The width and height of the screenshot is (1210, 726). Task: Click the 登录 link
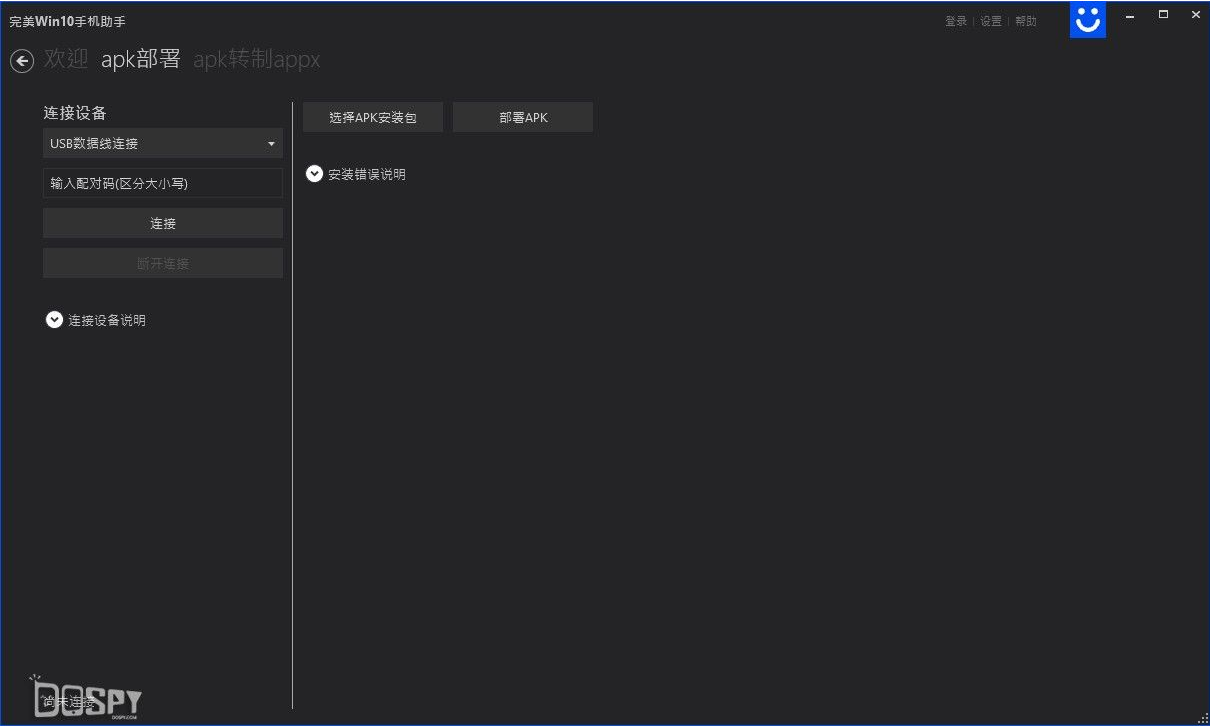[x=956, y=21]
